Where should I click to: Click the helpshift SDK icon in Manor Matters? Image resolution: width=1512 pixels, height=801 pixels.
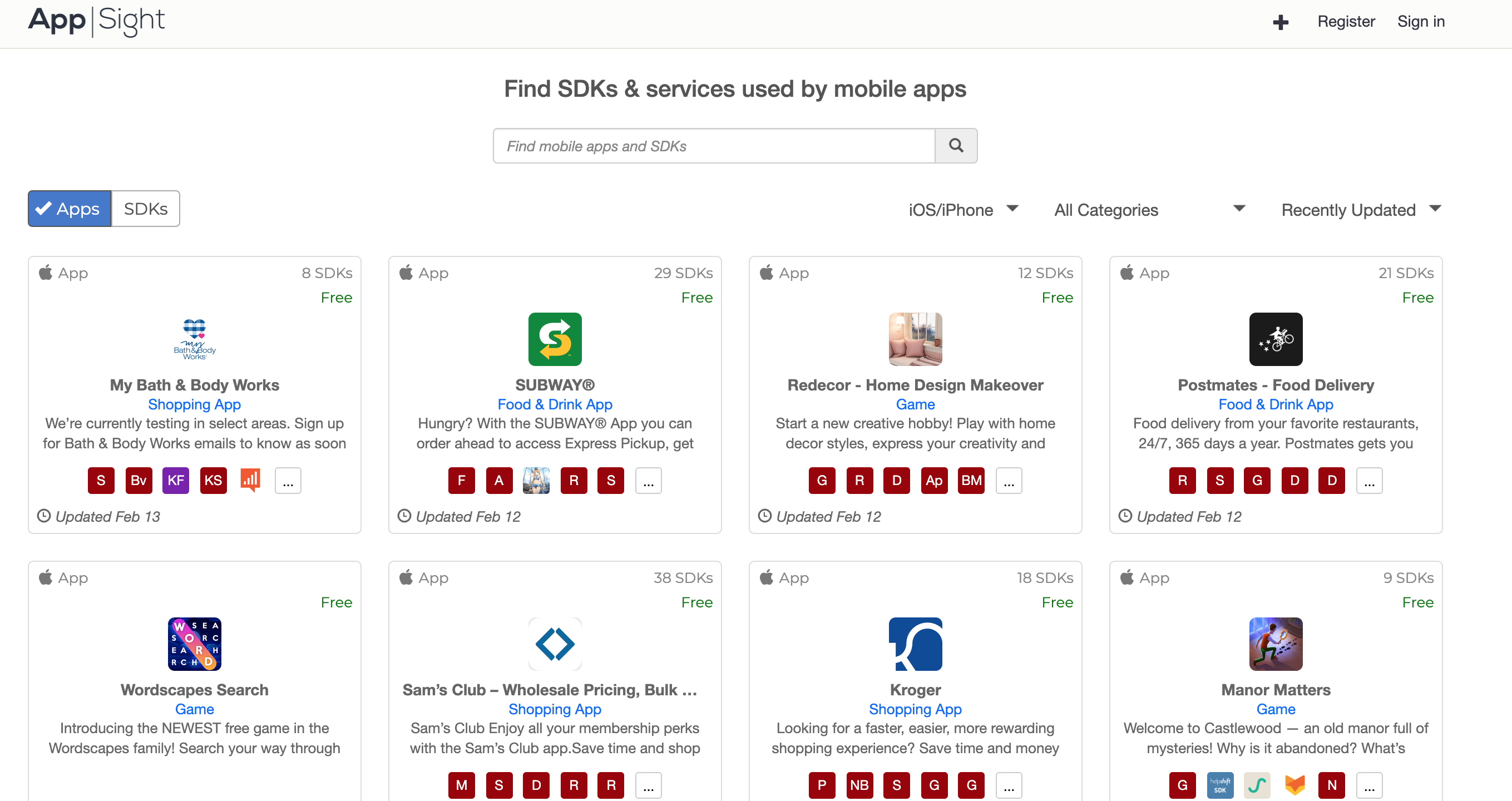pos(1220,785)
